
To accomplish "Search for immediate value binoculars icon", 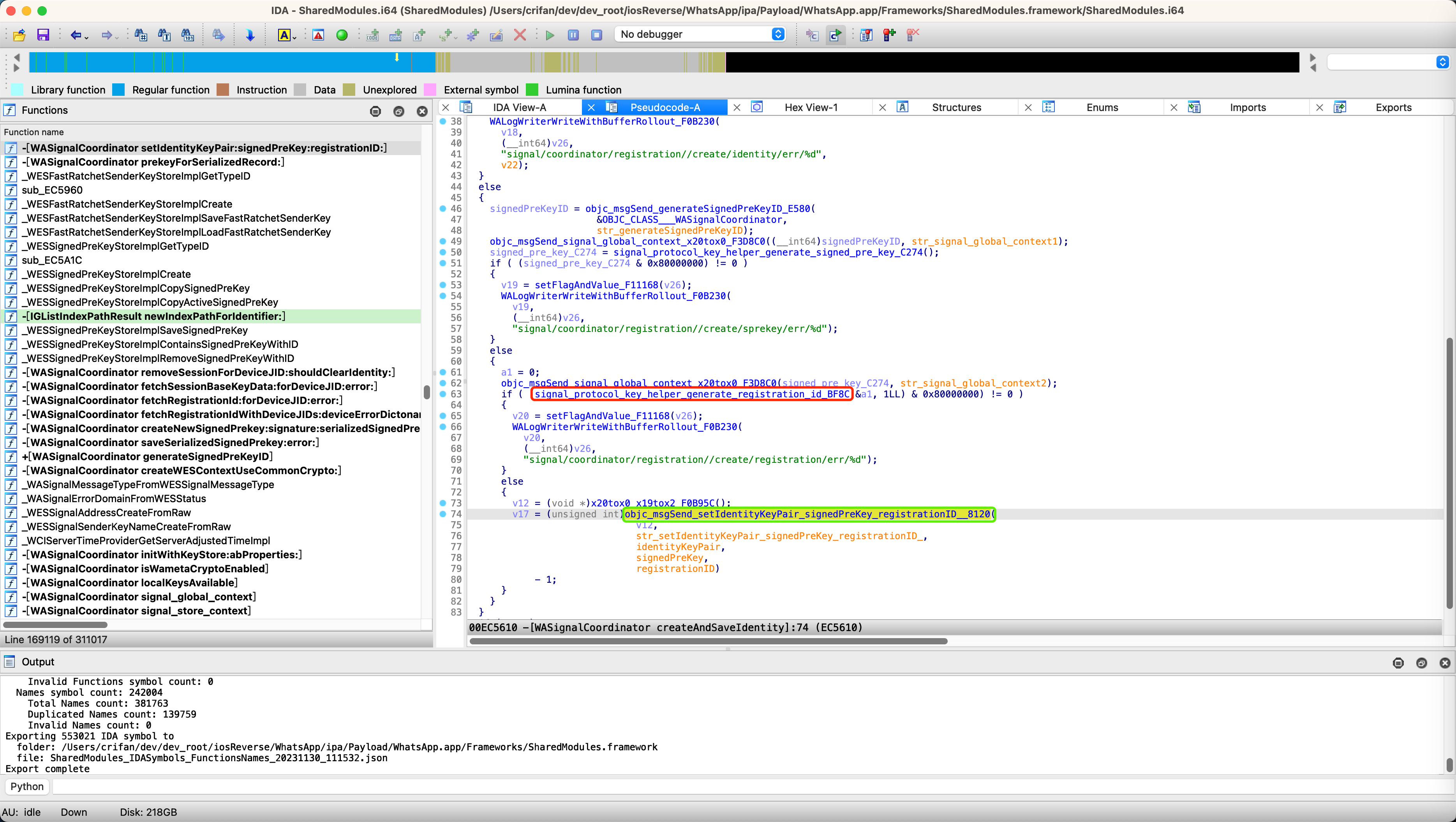I will (141, 35).
